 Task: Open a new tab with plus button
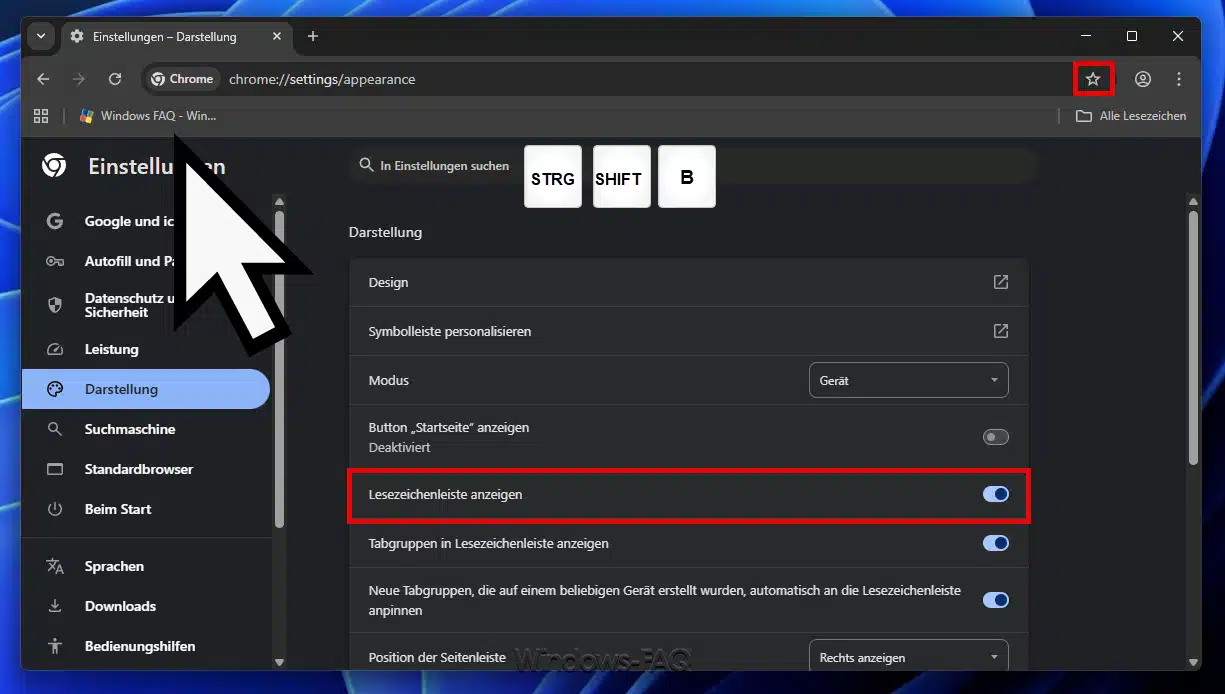click(x=313, y=36)
